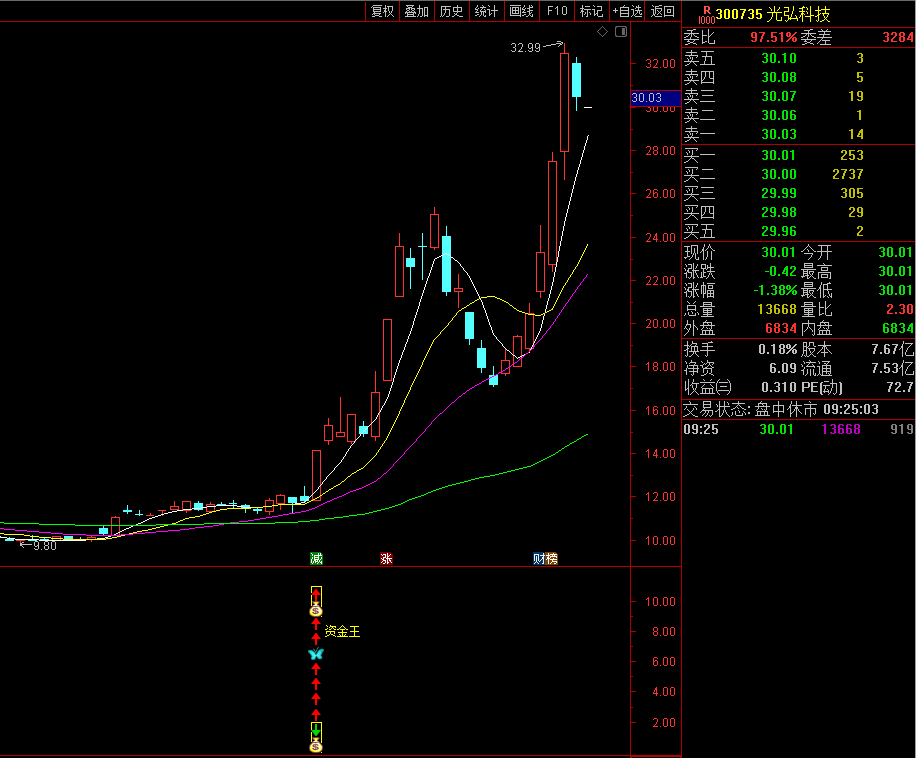Click the 交易状态 盘中休市 status line
The image size is (916, 758).
781,409
